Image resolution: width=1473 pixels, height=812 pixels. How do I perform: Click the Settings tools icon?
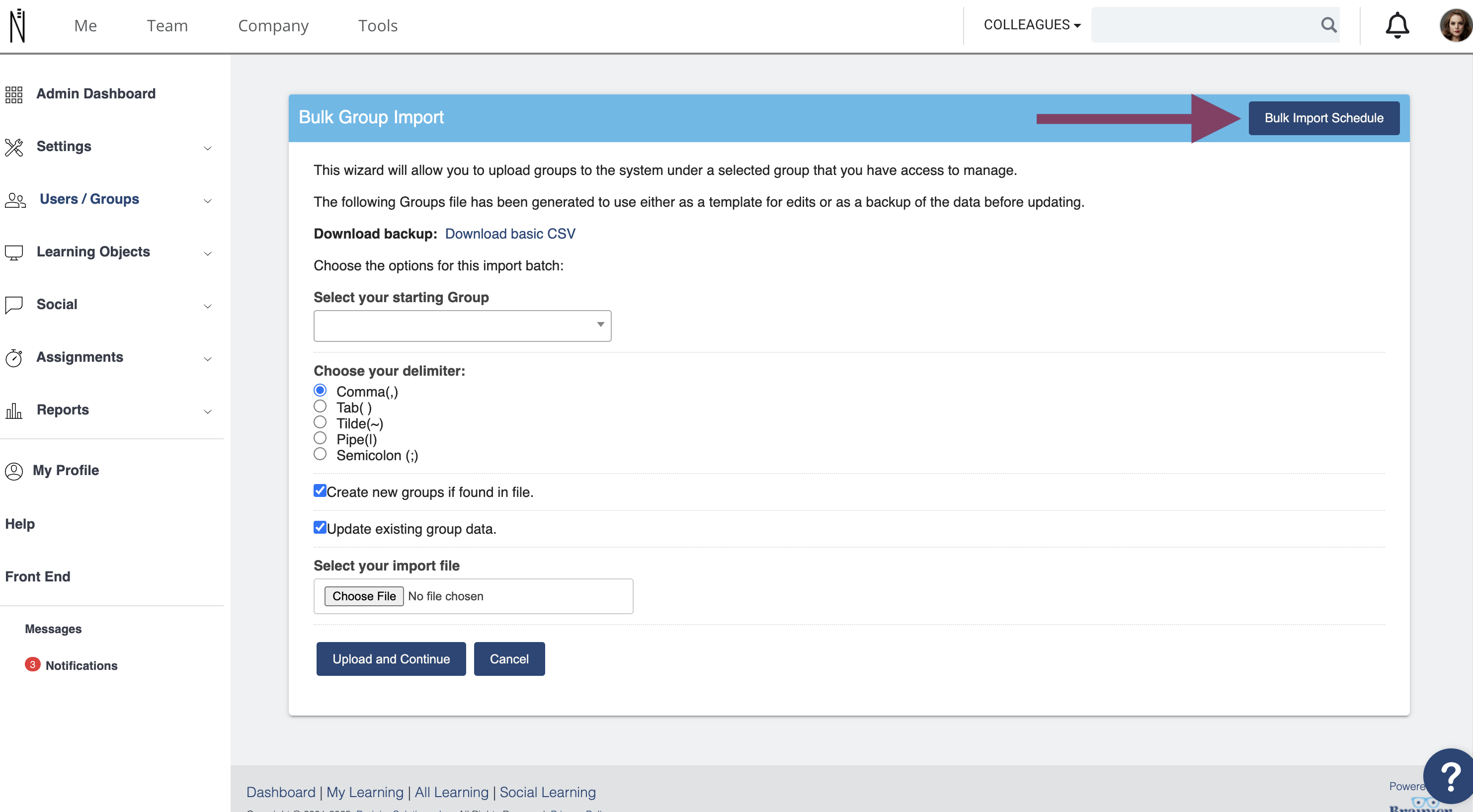[14, 147]
